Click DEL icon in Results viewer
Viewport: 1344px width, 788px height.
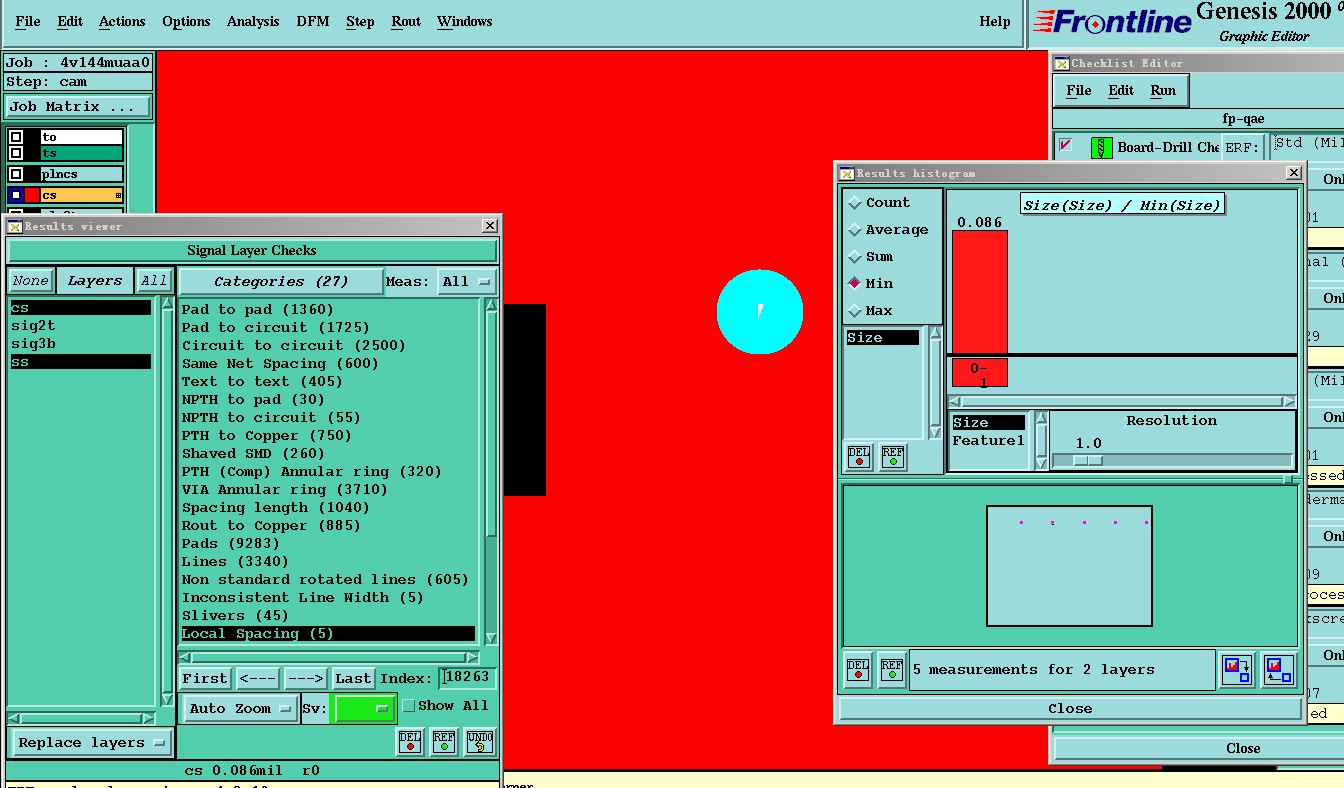tap(410, 741)
